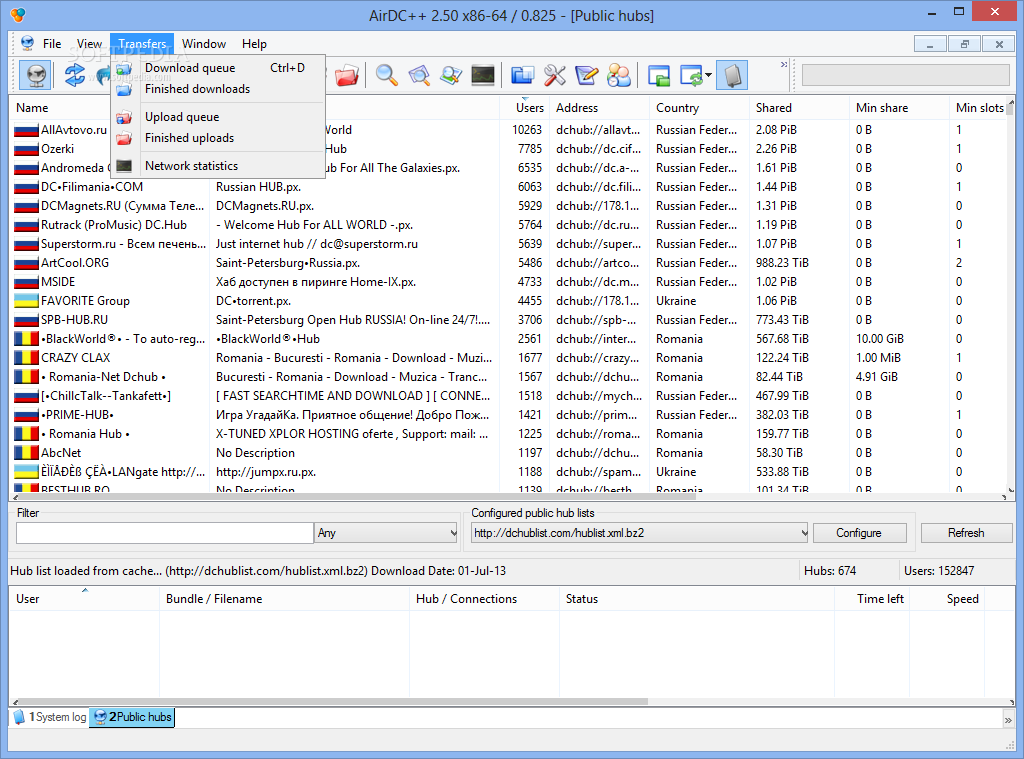The height and width of the screenshot is (759, 1024).
Task: Open Search spy toolbar icon
Action: pos(451,76)
